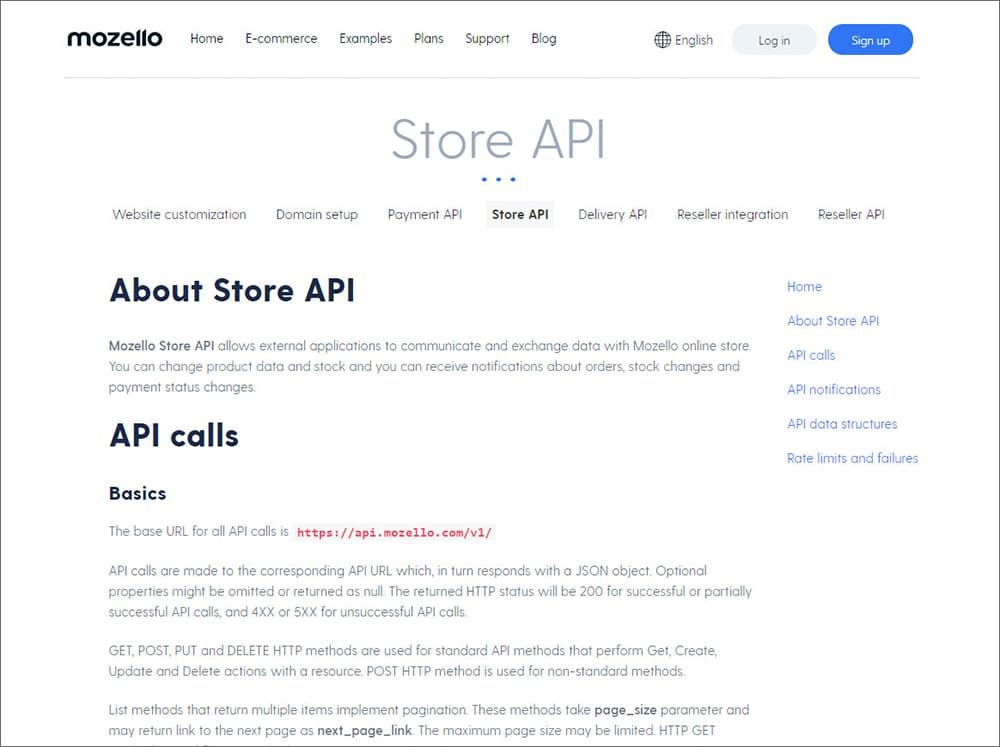Click the https://api.mozello.com/v1/ base URL code
This screenshot has width=1000, height=747.
(x=394, y=533)
